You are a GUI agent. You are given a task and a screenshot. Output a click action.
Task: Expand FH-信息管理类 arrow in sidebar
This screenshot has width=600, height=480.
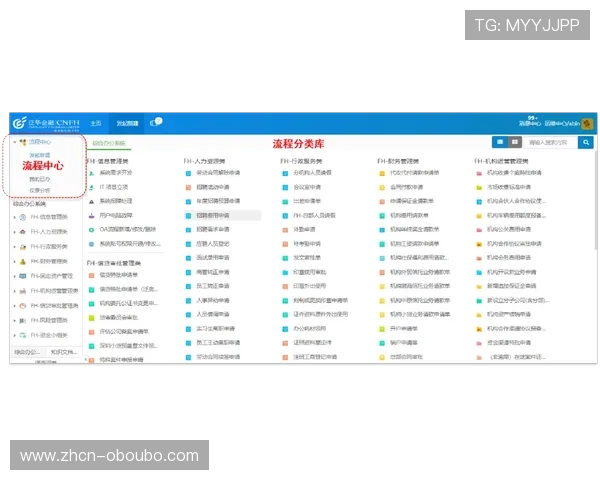point(15,217)
